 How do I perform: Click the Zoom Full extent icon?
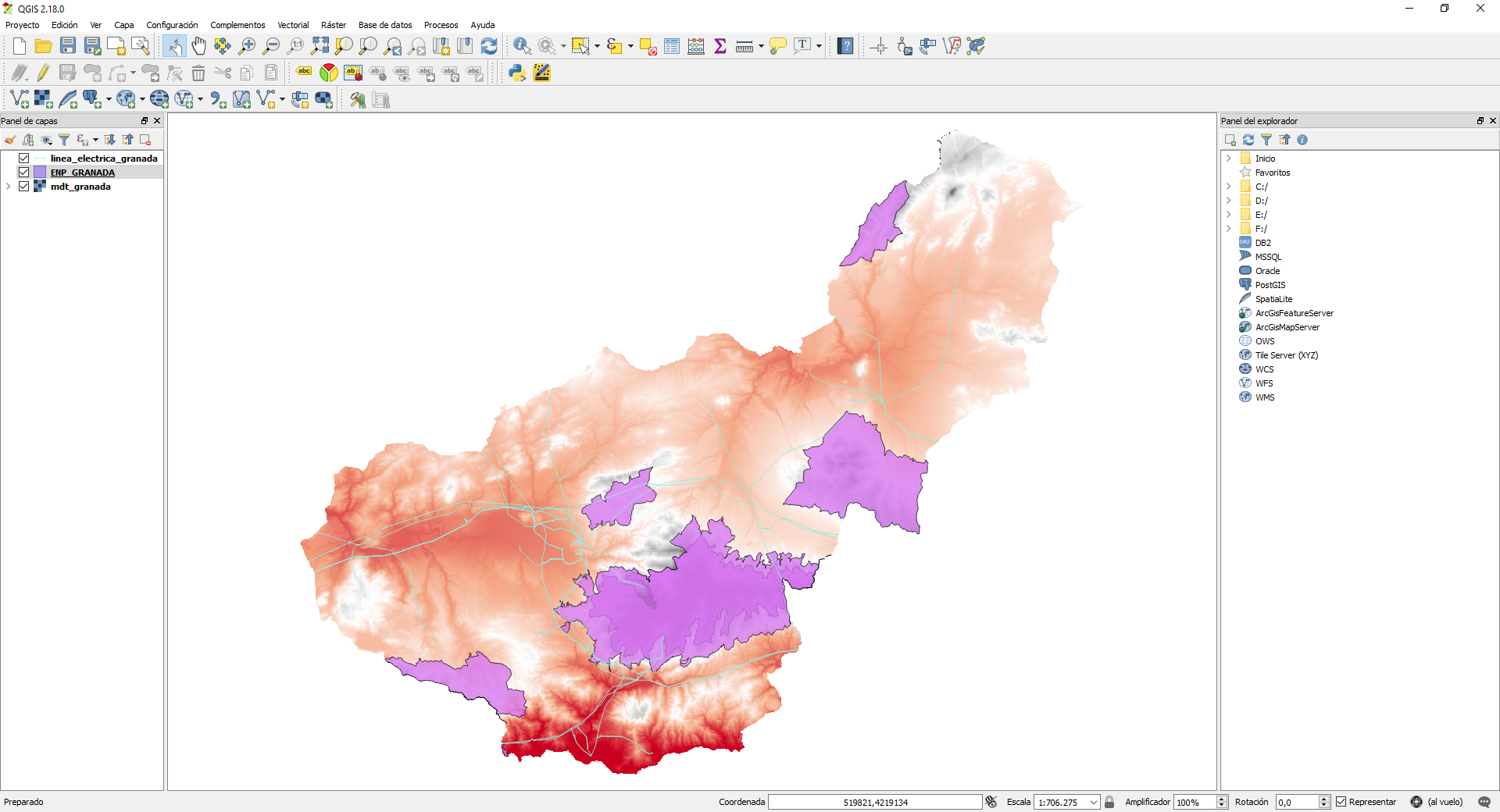click(x=320, y=46)
